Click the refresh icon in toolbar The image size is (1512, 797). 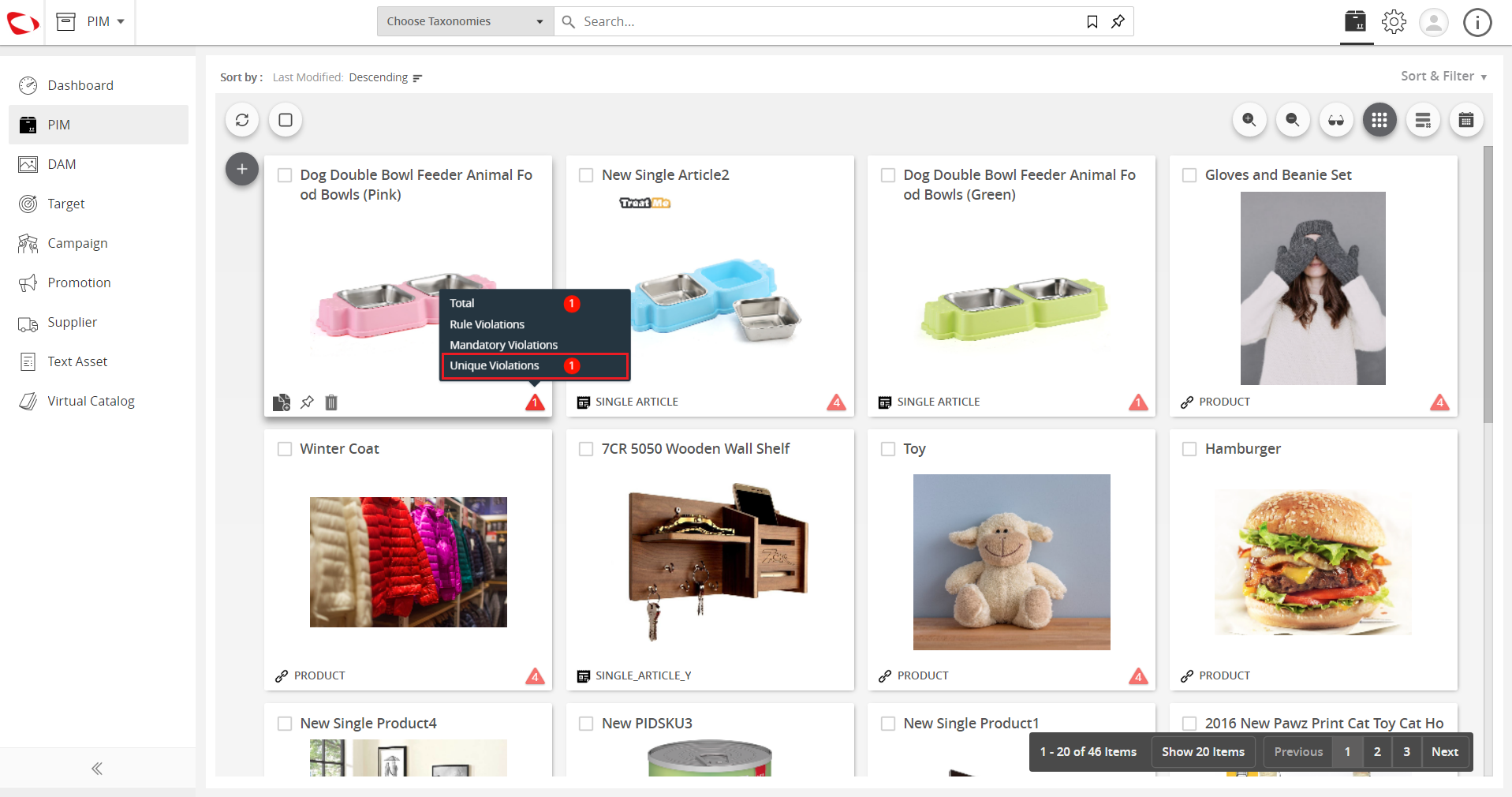coord(242,120)
